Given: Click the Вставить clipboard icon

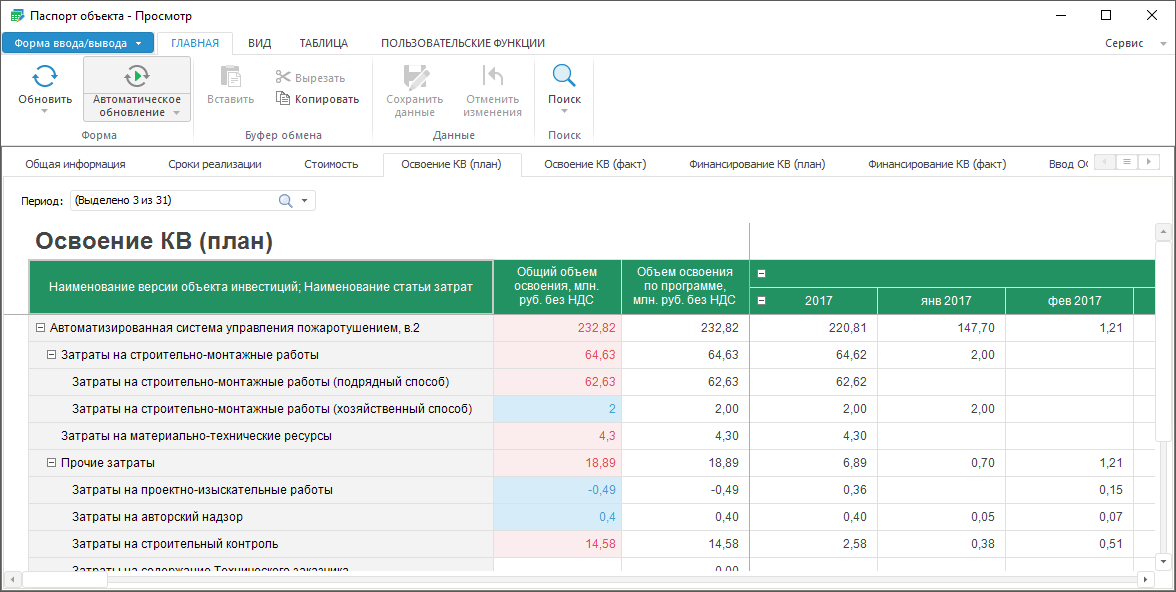Looking at the screenshot, I should (x=230, y=77).
